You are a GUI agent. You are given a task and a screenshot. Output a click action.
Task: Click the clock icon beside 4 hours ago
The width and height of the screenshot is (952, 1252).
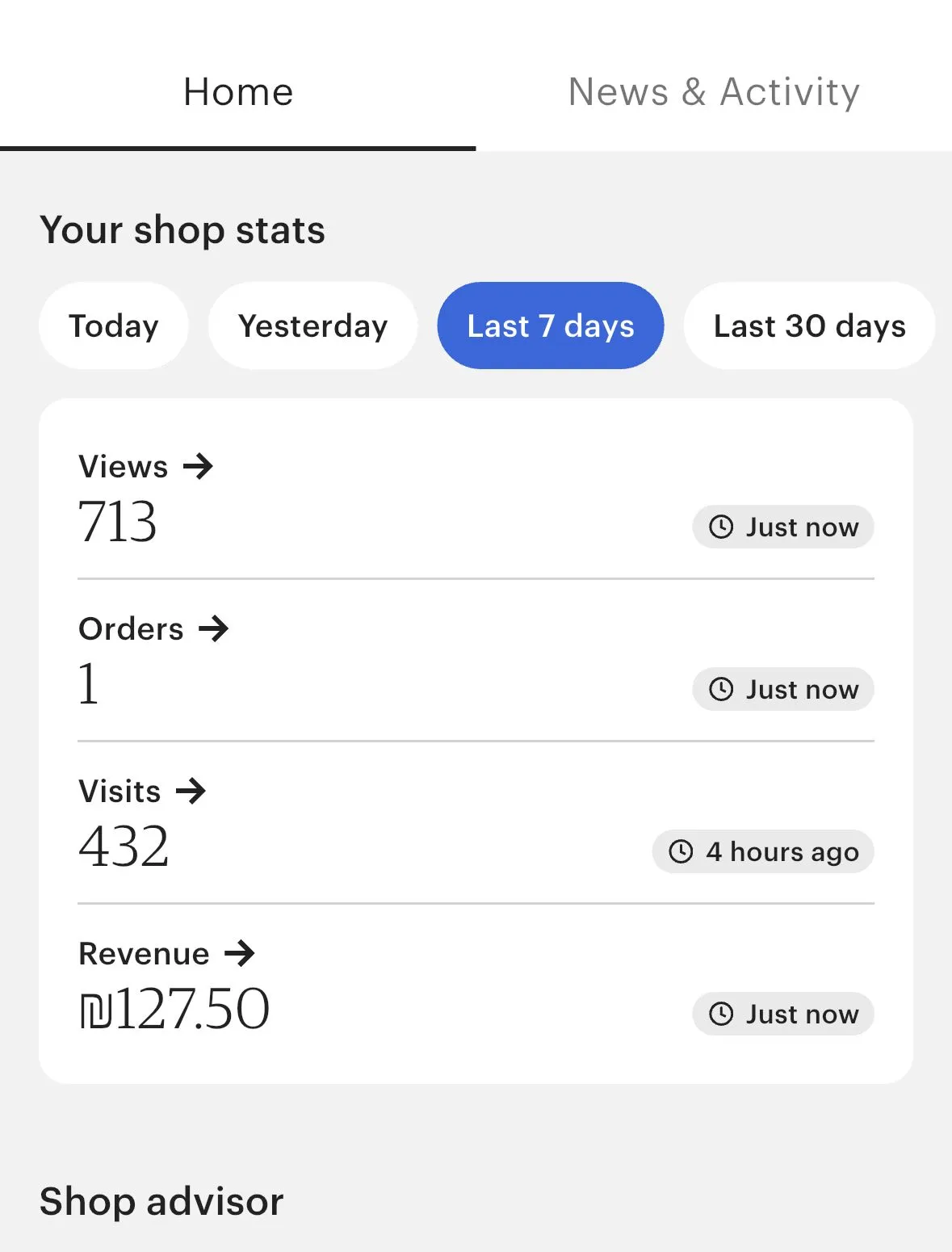coord(681,851)
